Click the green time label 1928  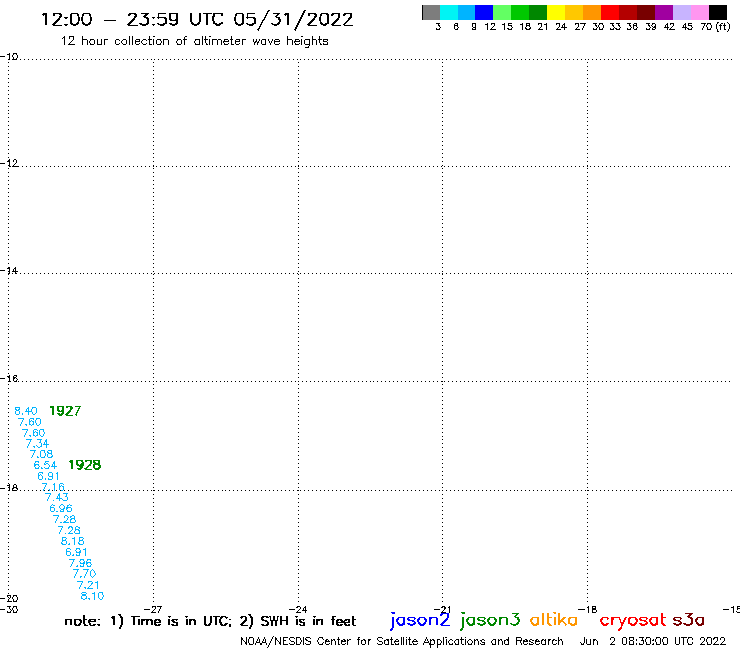click(85, 465)
